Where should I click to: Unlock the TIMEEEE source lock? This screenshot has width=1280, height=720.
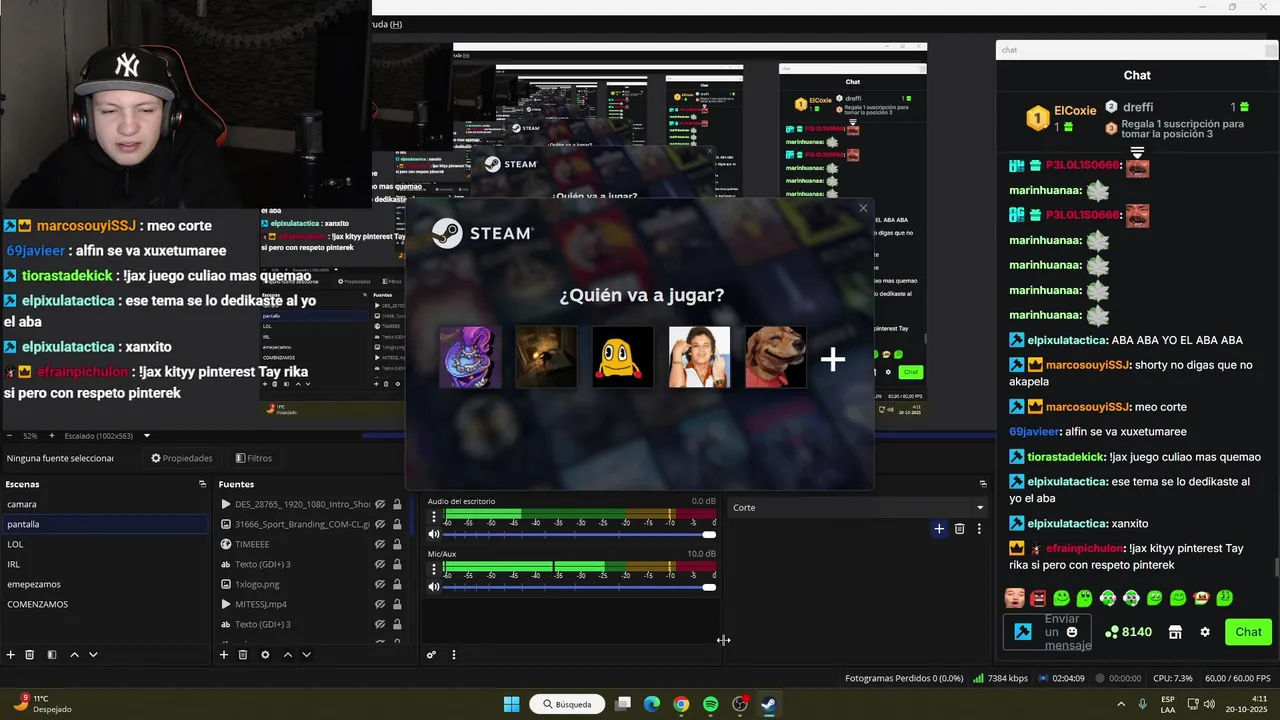pyautogui.click(x=397, y=544)
